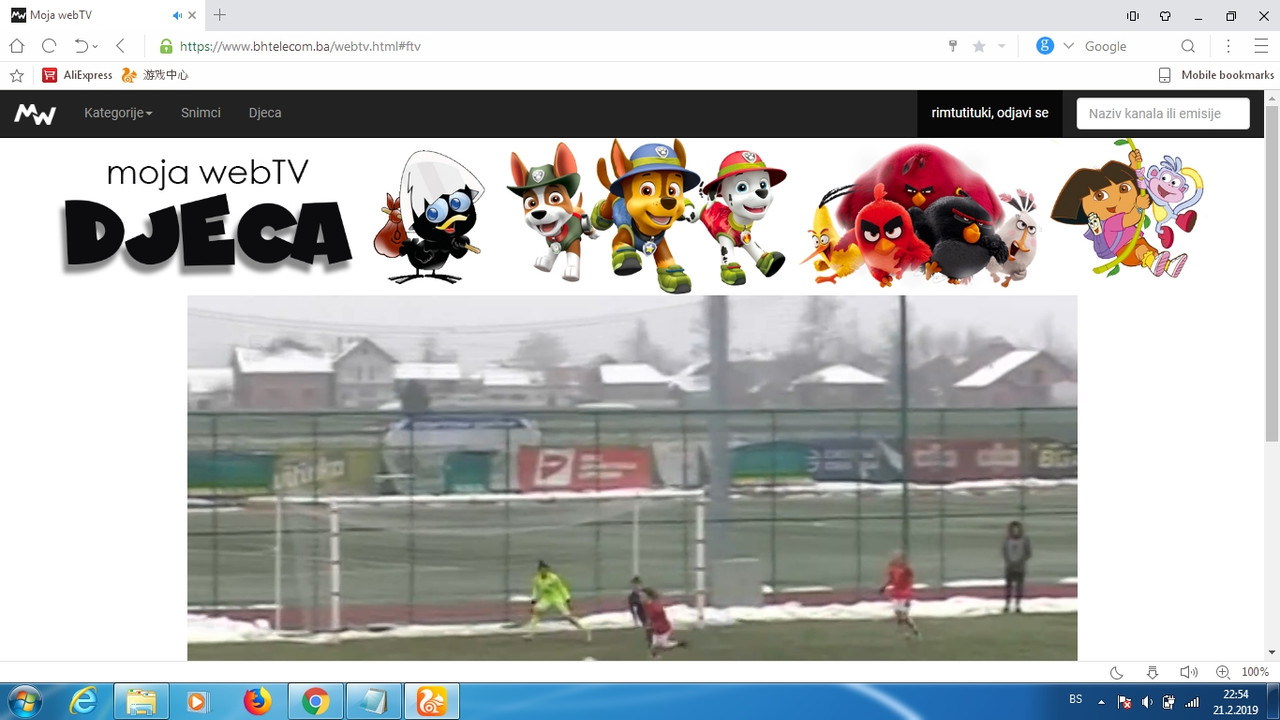Open Windows Explorer from the taskbar
Image resolution: width=1280 pixels, height=720 pixels.
coord(141,702)
